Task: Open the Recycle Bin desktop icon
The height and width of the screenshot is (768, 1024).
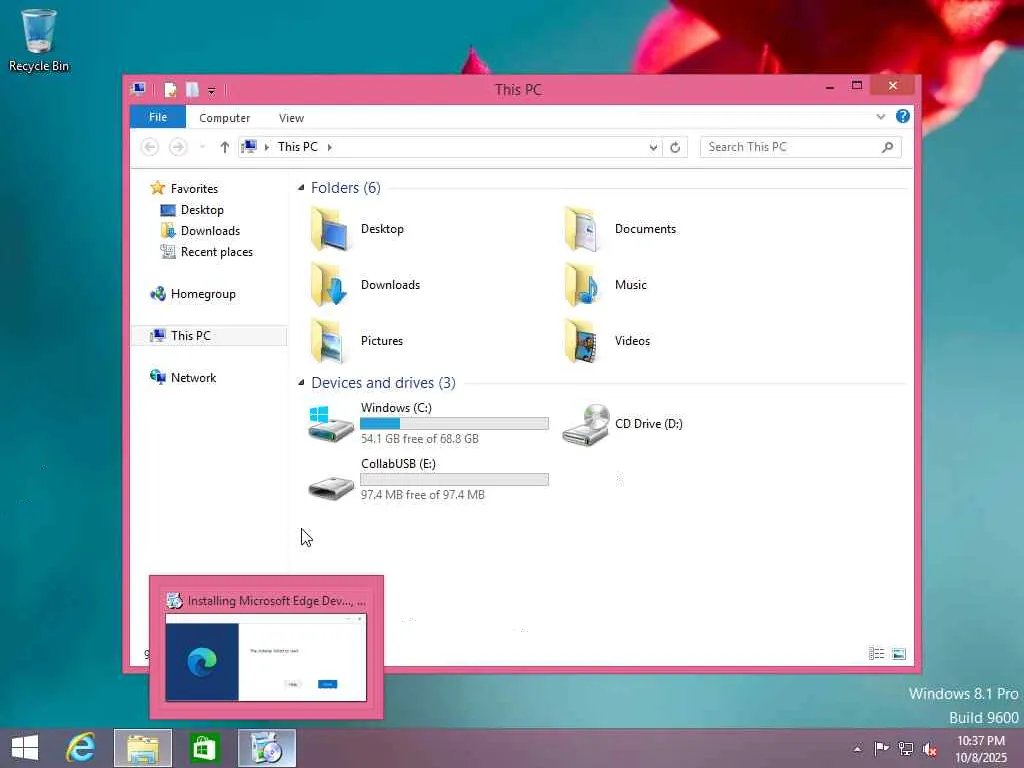Action: [39, 40]
